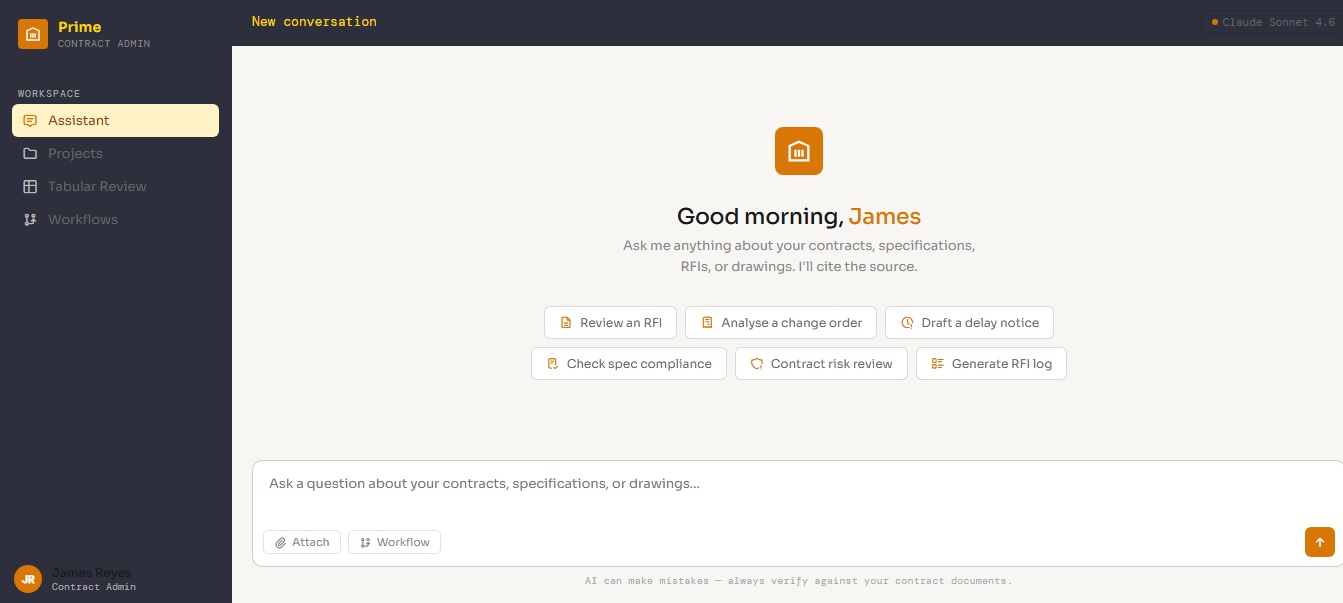
Task: Click the Prime app name text
Action: 80,27
